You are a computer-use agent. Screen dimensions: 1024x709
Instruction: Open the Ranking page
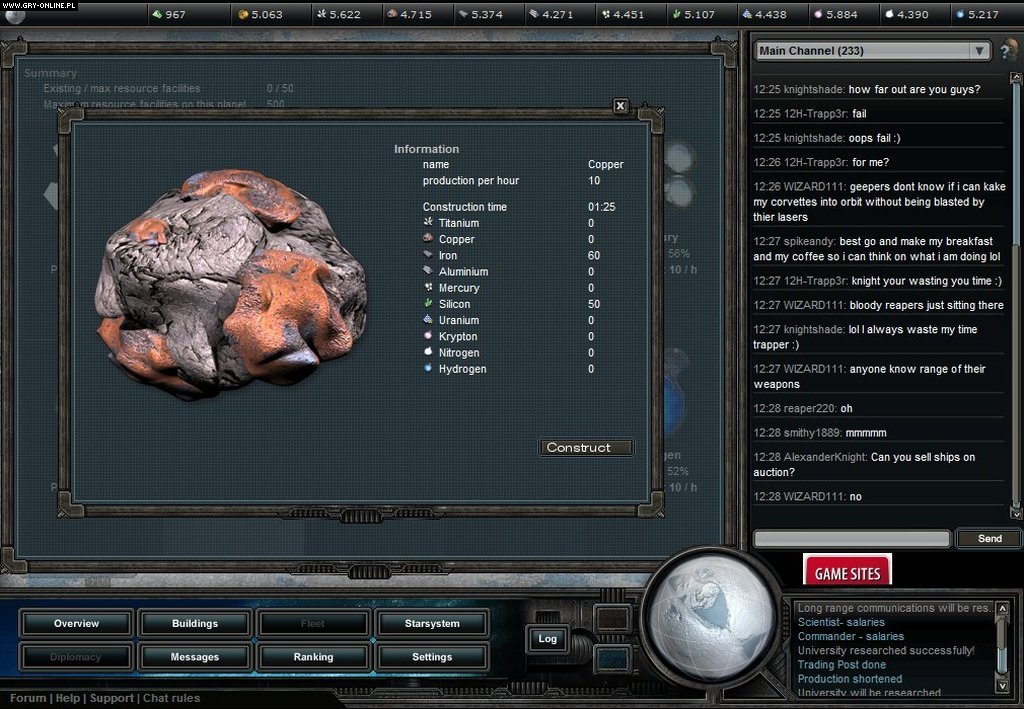point(313,657)
